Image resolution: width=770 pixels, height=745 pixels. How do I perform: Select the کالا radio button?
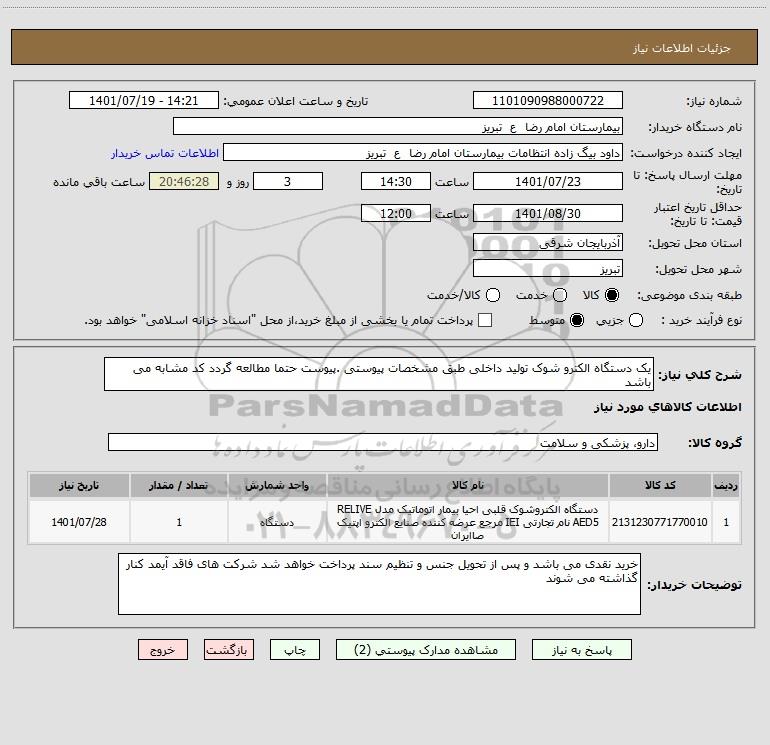pyautogui.click(x=612, y=295)
